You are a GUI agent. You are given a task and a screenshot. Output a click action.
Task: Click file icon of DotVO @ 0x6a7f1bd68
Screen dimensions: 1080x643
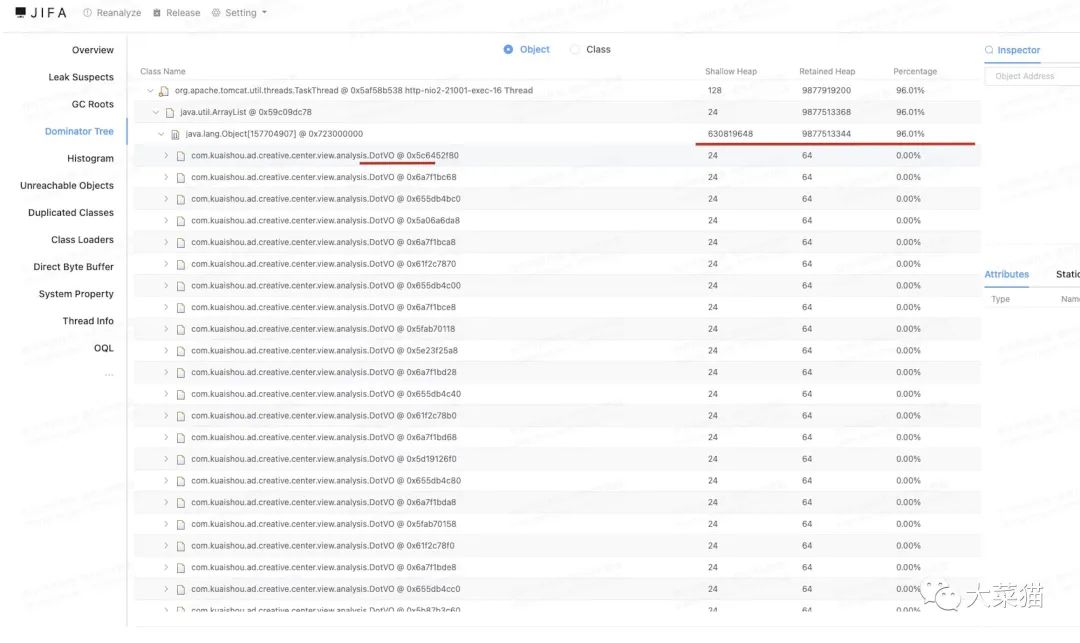point(180,438)
